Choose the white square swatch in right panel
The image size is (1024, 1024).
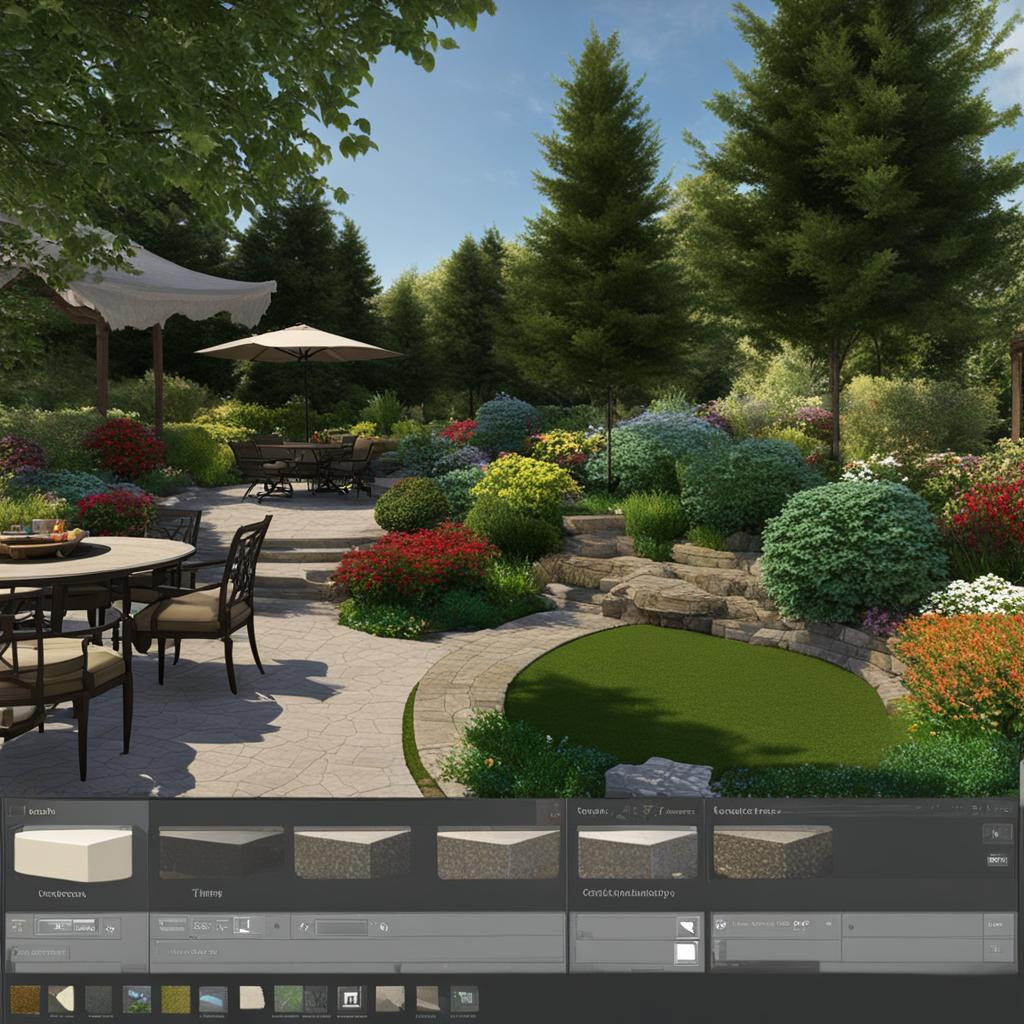pos(686,953)
